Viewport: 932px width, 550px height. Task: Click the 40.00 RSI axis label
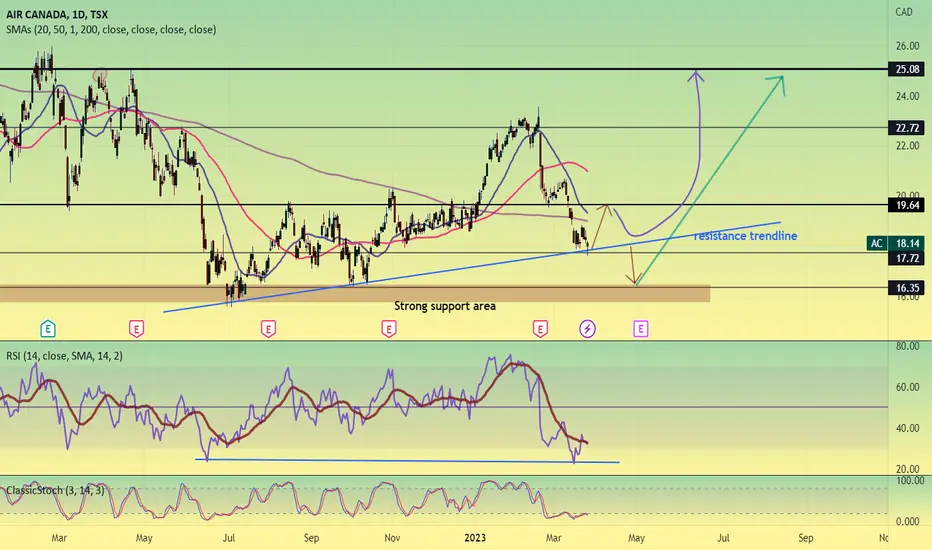click(x=907, y=428)
